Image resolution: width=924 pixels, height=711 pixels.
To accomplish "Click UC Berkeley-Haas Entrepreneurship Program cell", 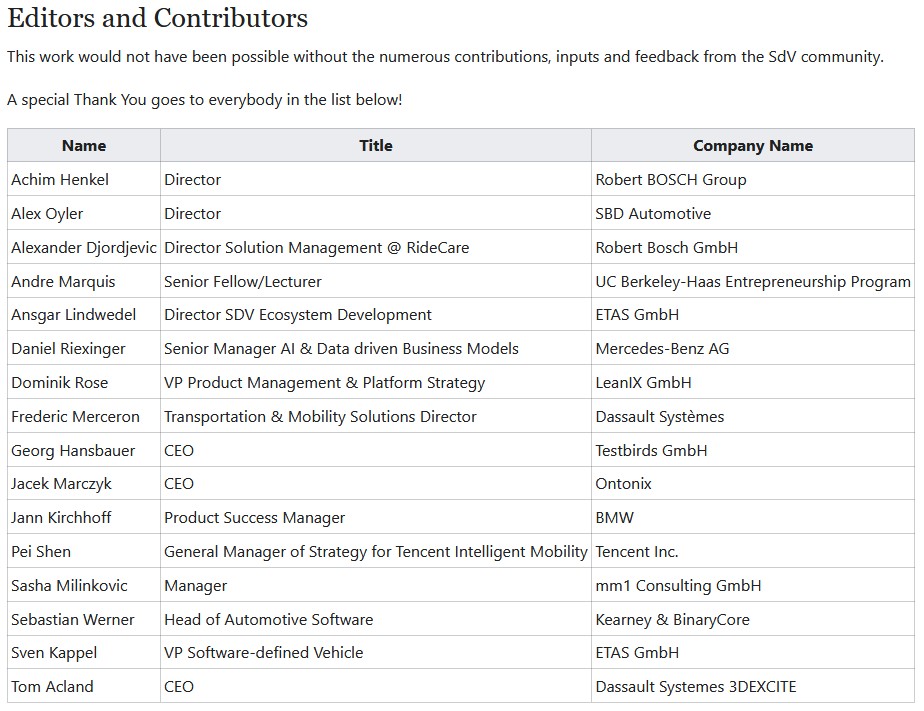I will pyautogui.click(x=752, y=282).
